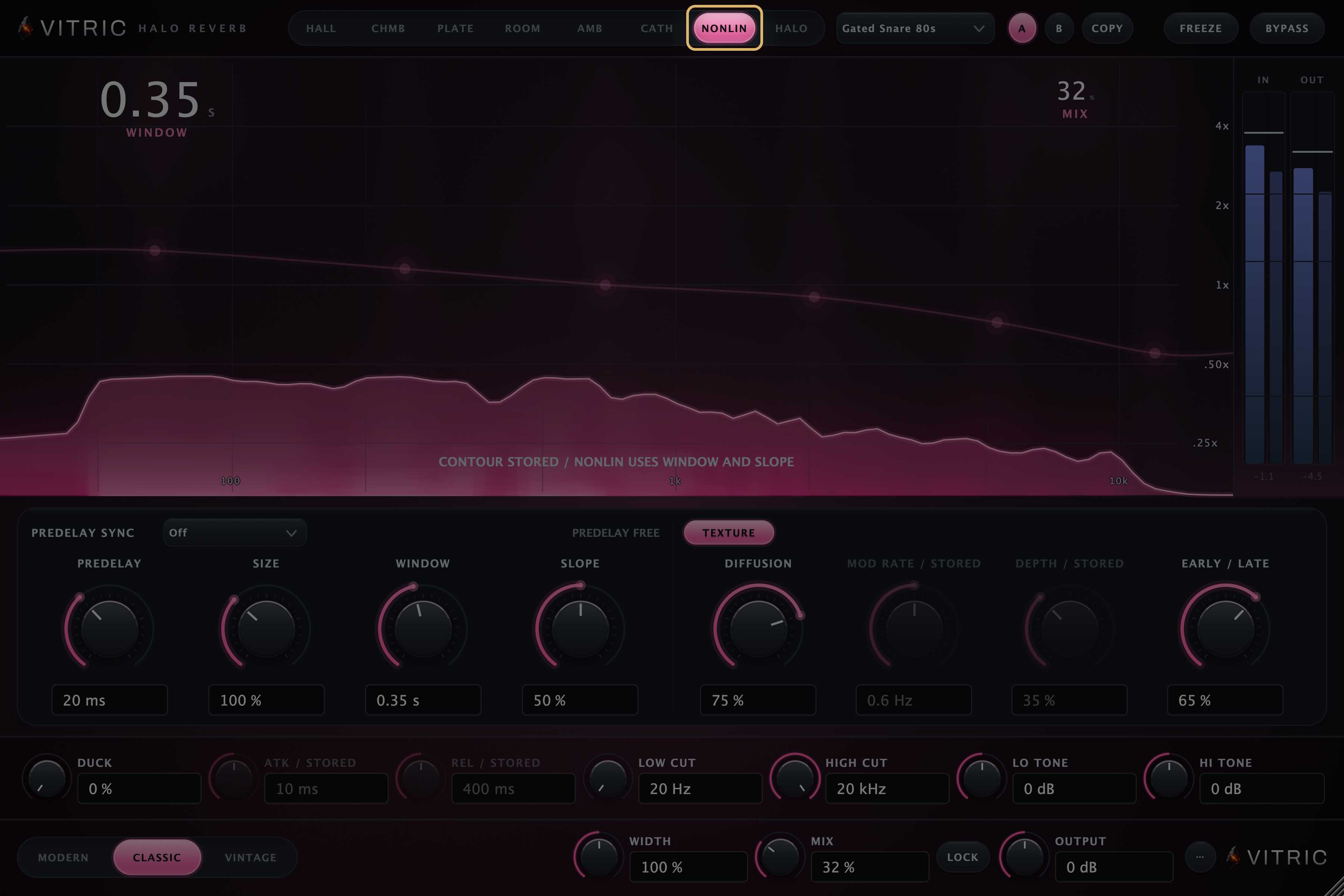The height and width of the screenshot is (896, 1344).
Task: Click the large 0.35 s WINDOW readout
Action: click(x=157, y=99)
